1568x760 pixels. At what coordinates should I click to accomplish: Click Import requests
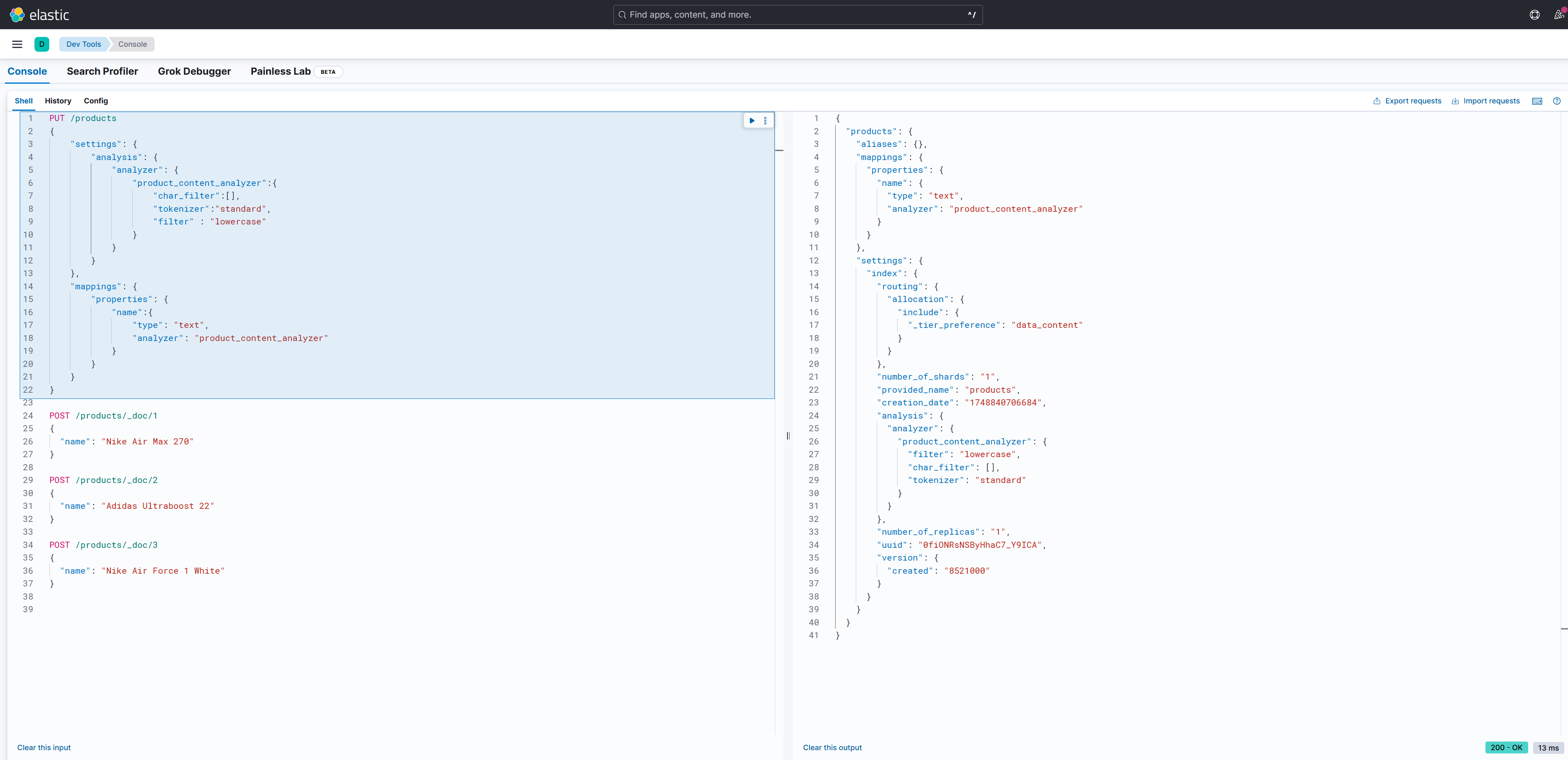pyautogui.click(x=1486, y=101)
